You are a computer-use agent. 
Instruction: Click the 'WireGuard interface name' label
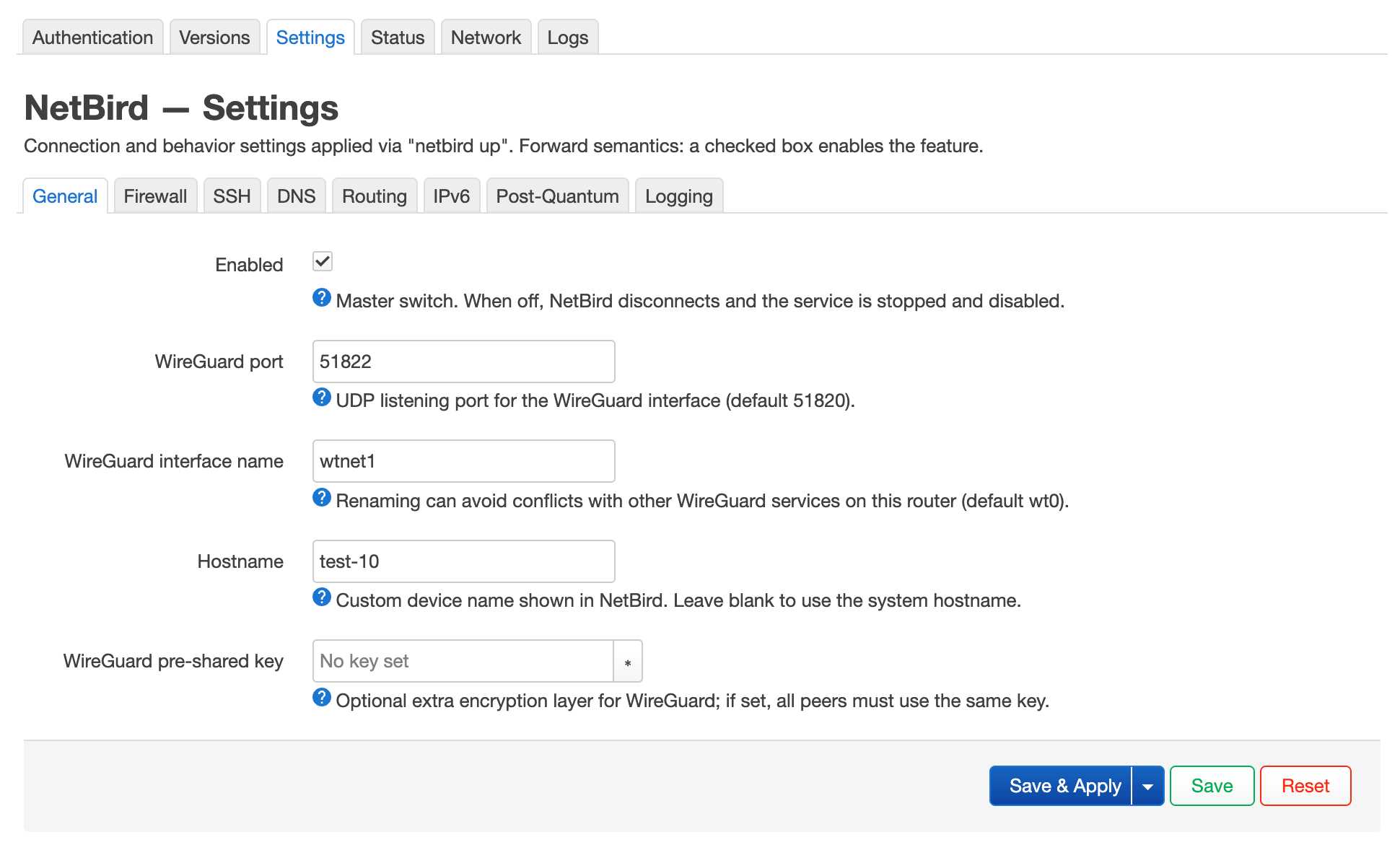(174, 461)
